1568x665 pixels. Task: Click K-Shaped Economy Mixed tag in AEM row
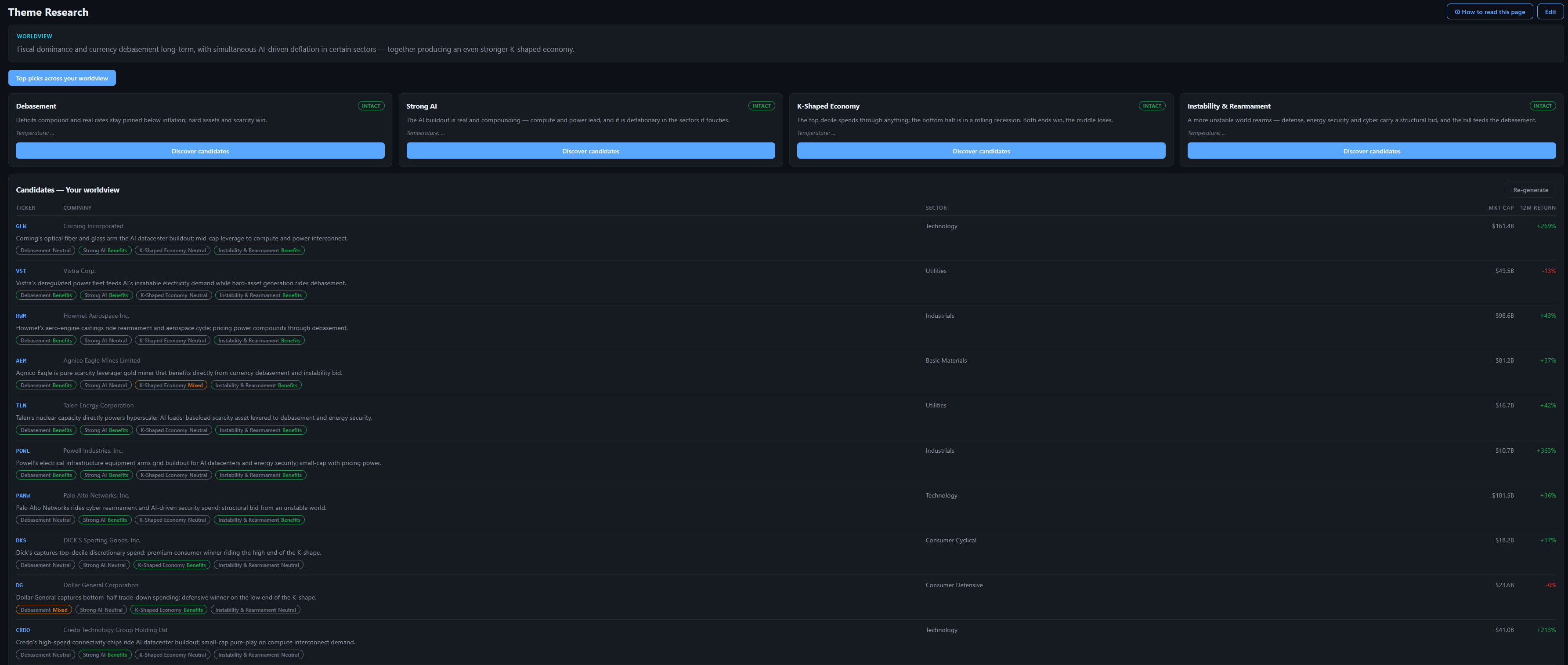tap(171, 385)
